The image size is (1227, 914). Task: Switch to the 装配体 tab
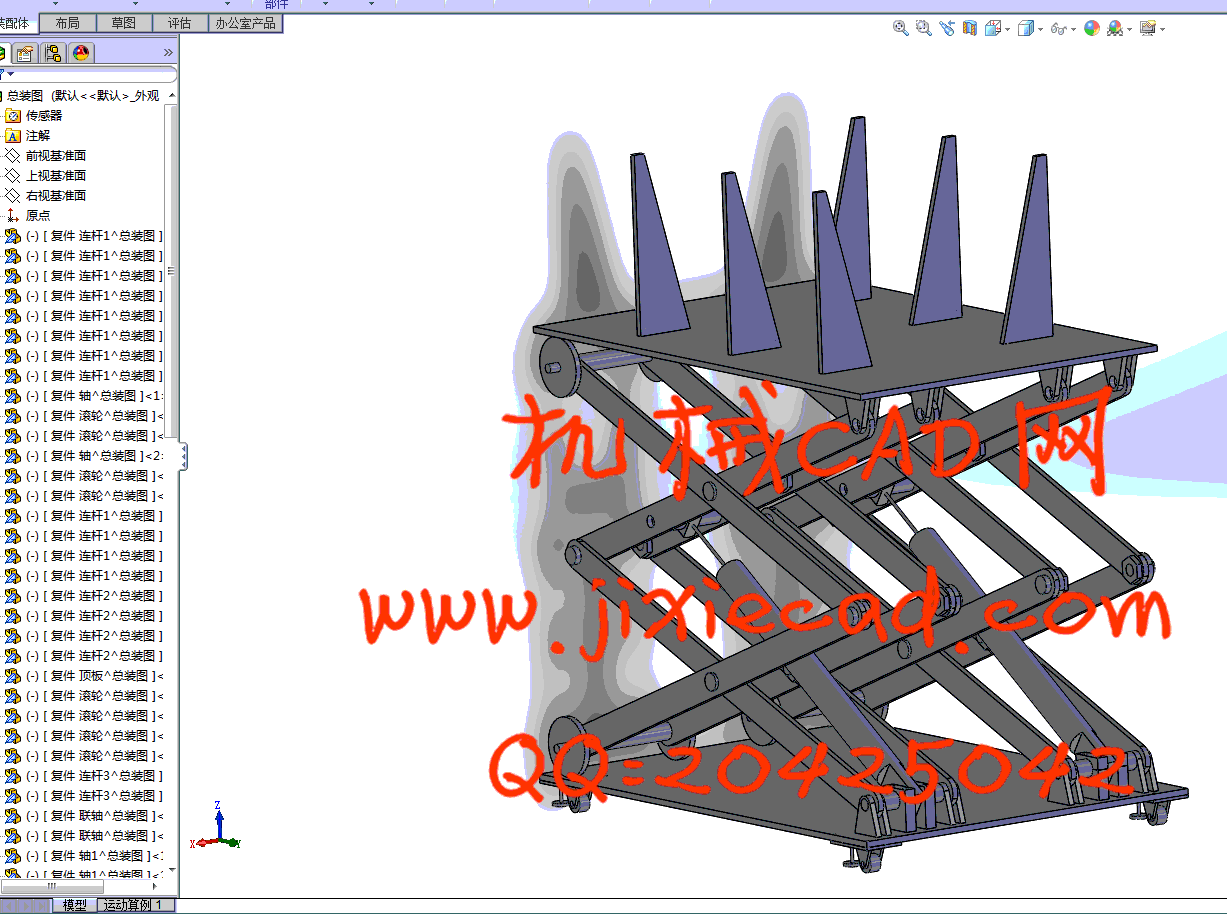coord(17,23)
